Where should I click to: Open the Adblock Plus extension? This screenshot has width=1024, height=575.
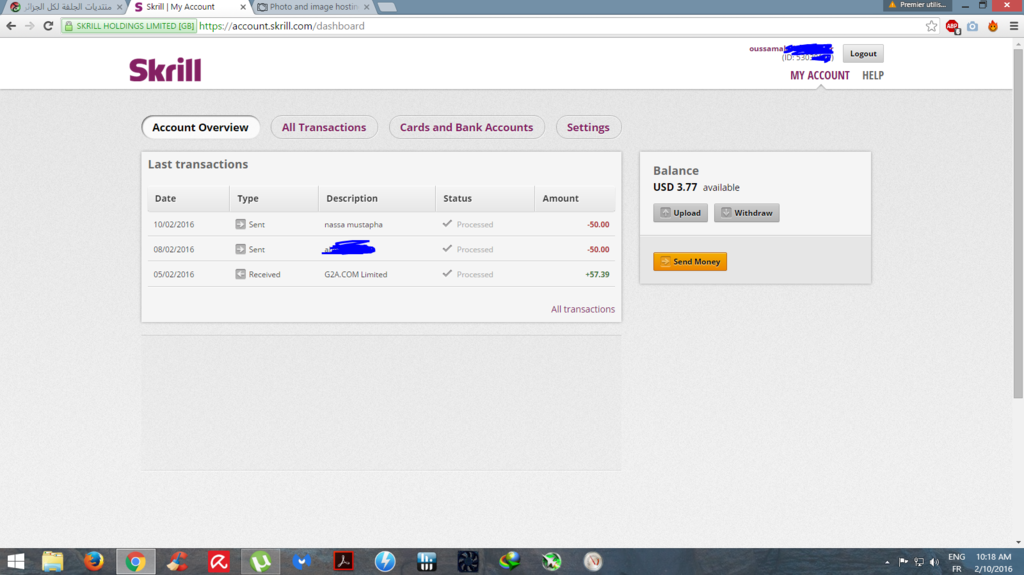[x=952, y=26]
